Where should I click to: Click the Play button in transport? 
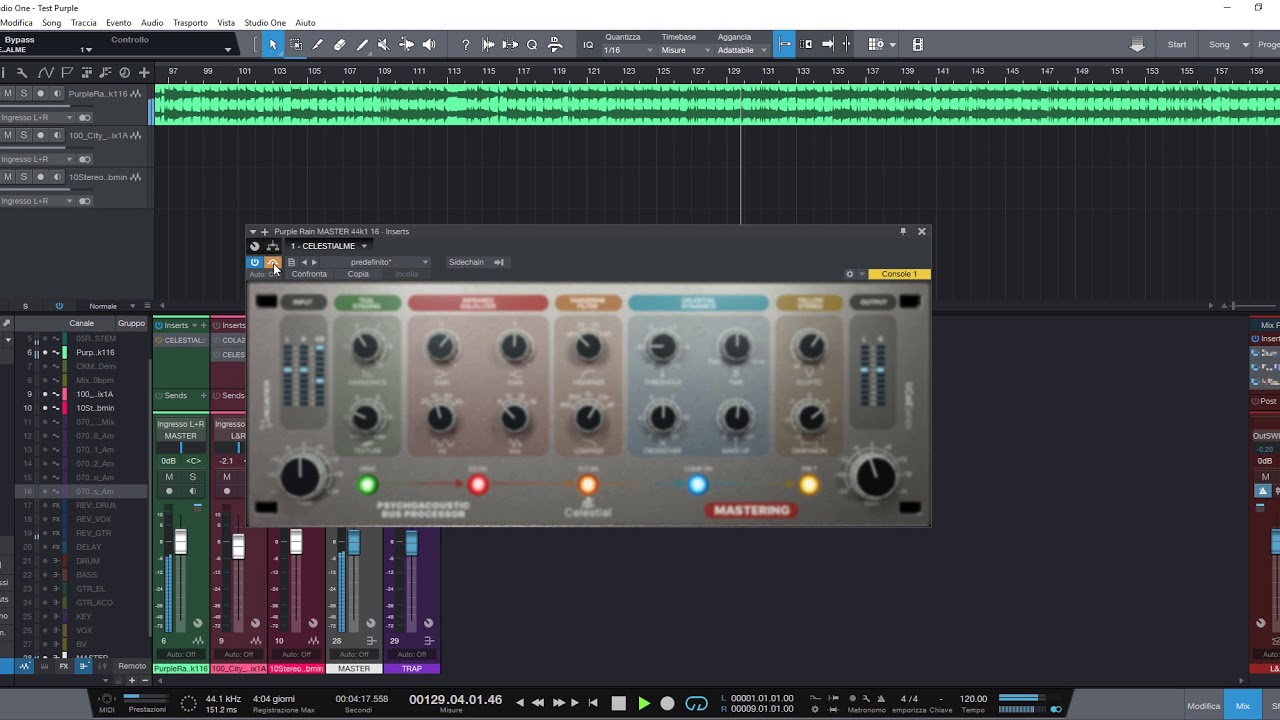[643, 703]
